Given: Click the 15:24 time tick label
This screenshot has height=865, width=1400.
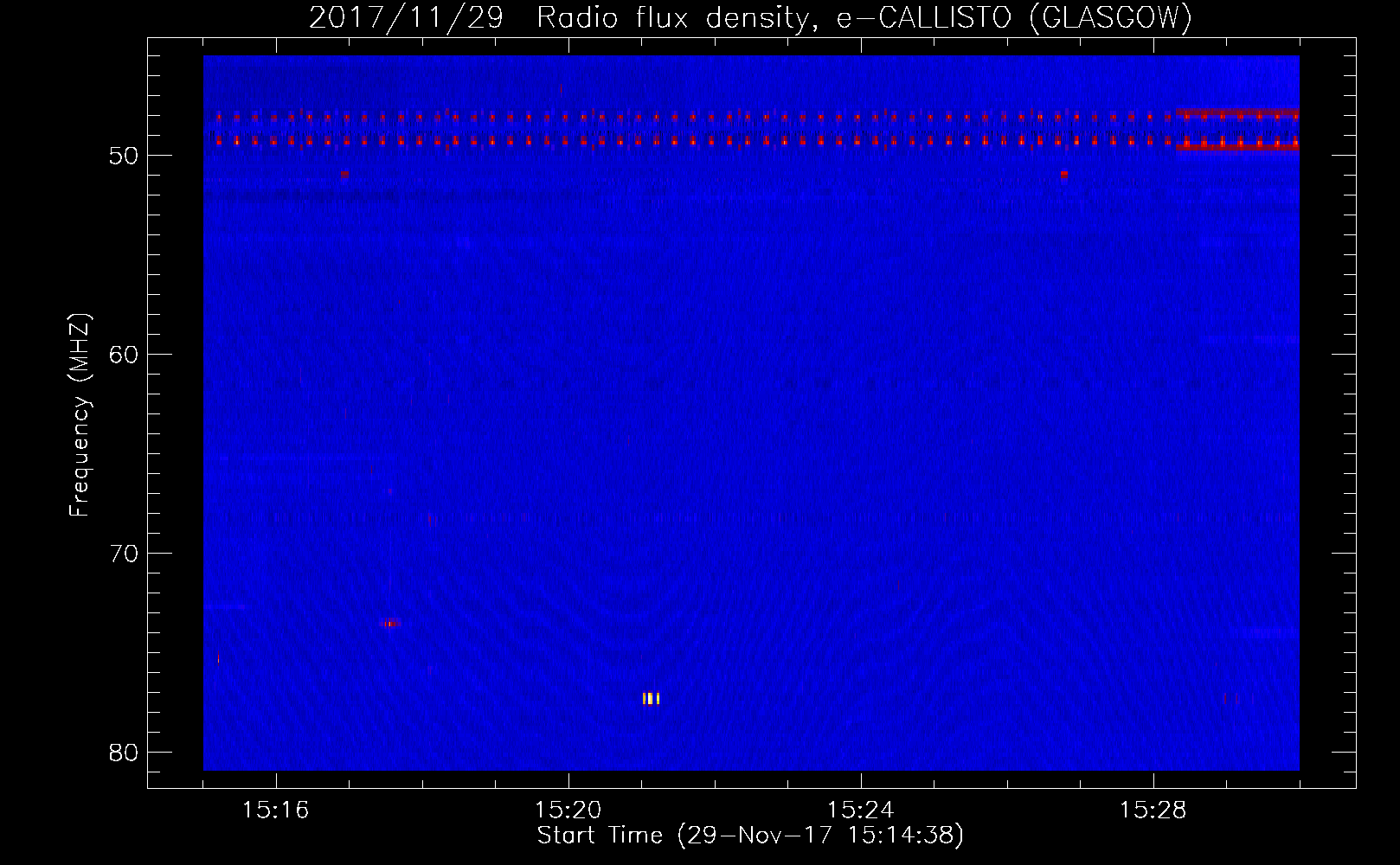Looking at the screenshot, I should [x=861, y=810].
